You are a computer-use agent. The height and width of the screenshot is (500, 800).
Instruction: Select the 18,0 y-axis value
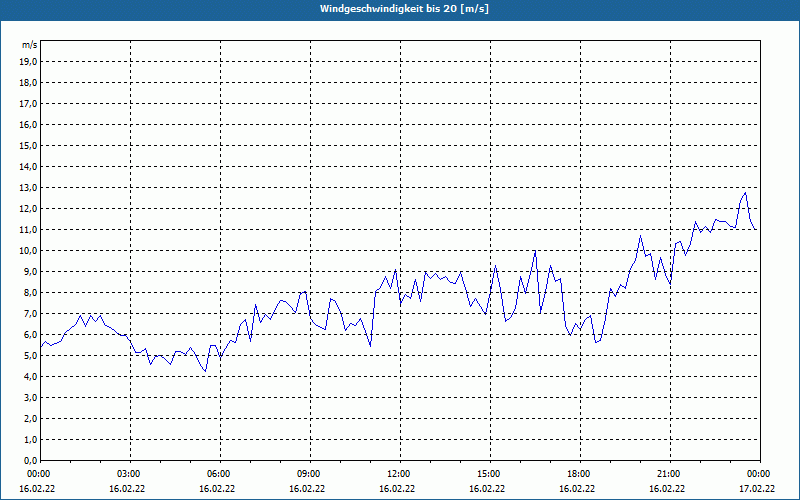28,83
